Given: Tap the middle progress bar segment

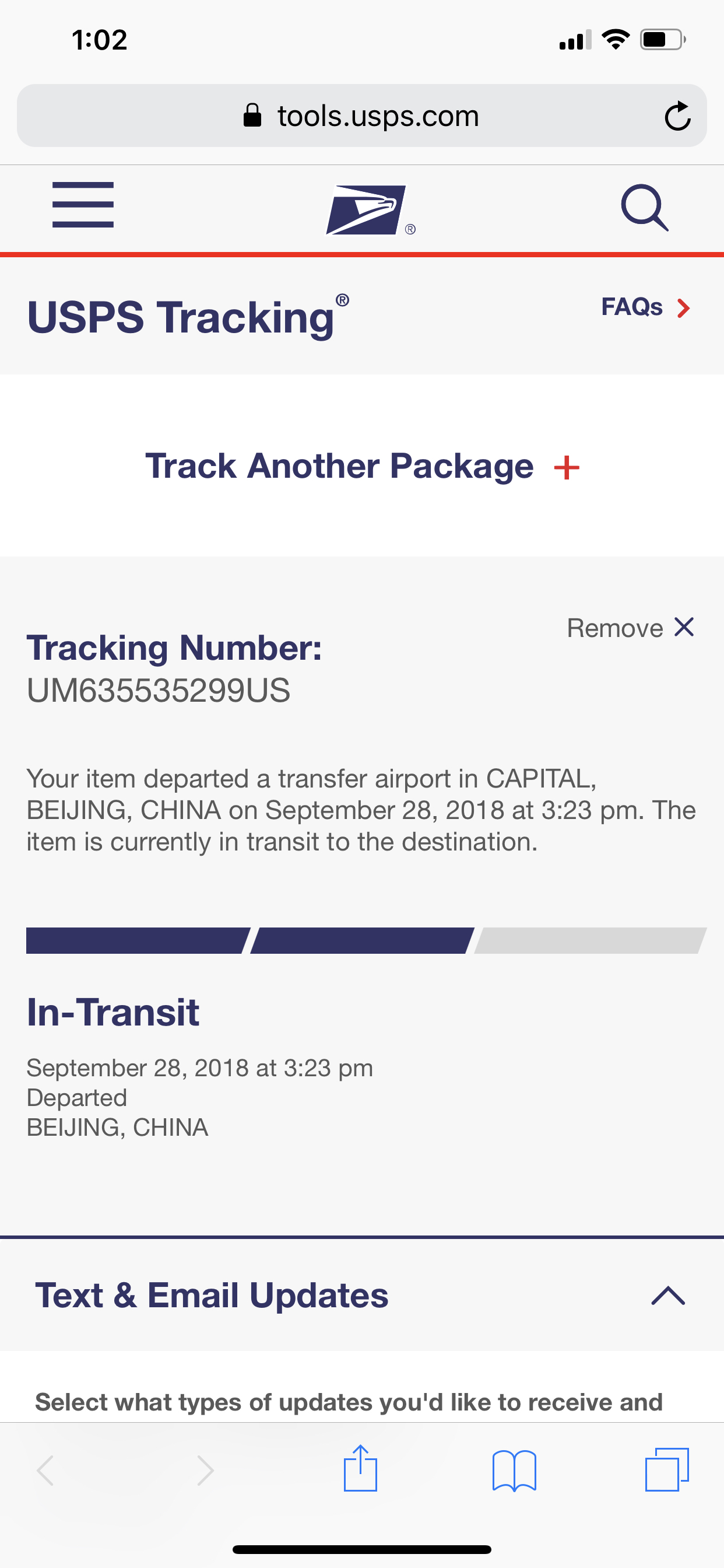Looking at the screenshot, I should coord(362,940).
